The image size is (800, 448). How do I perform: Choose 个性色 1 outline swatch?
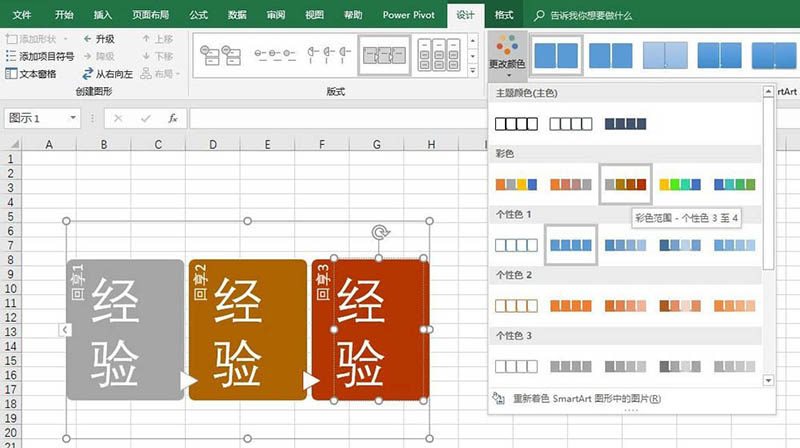[x=516, y=245]
